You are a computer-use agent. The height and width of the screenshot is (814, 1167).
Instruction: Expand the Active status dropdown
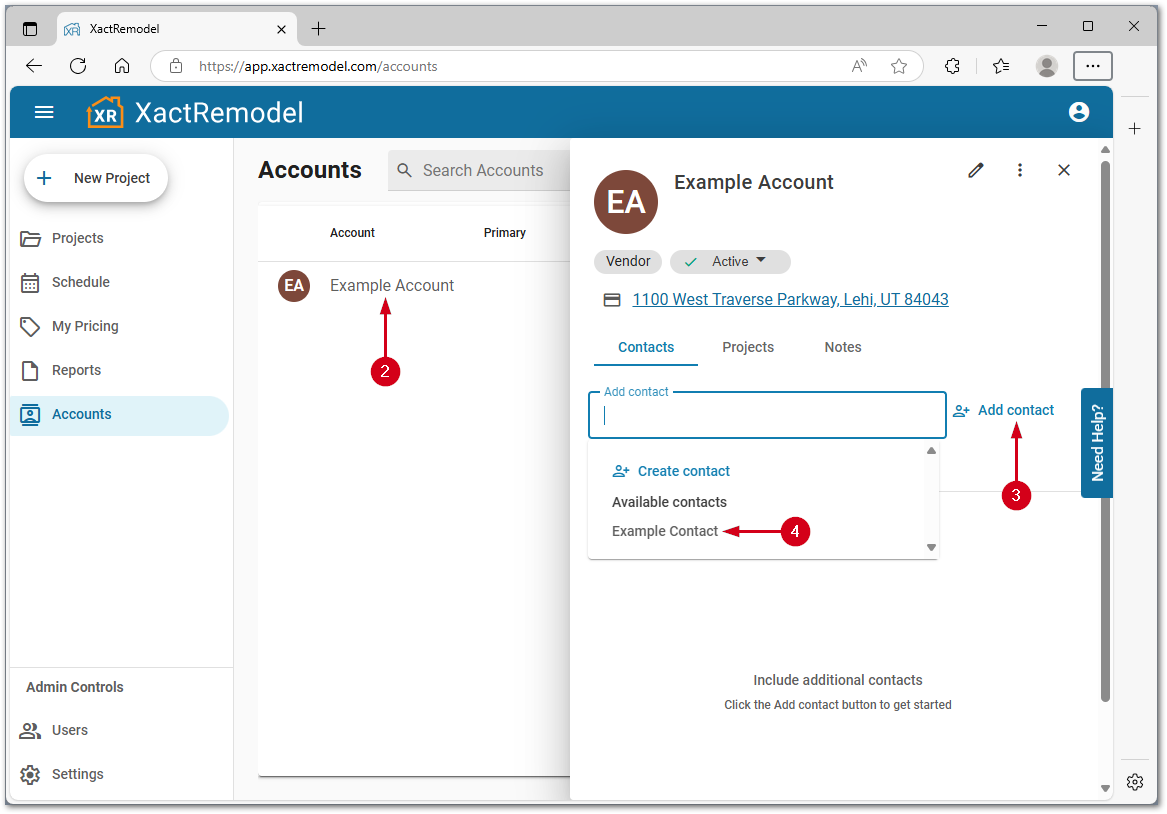[x=730, y=262]
